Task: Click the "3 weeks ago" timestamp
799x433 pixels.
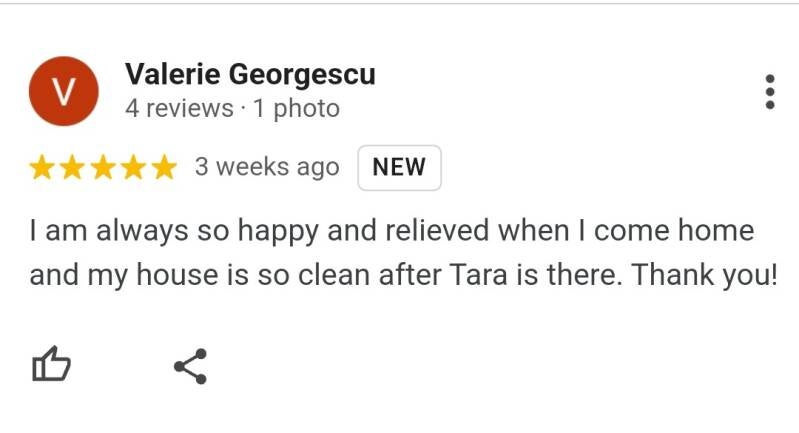Action: pos(267,168)
